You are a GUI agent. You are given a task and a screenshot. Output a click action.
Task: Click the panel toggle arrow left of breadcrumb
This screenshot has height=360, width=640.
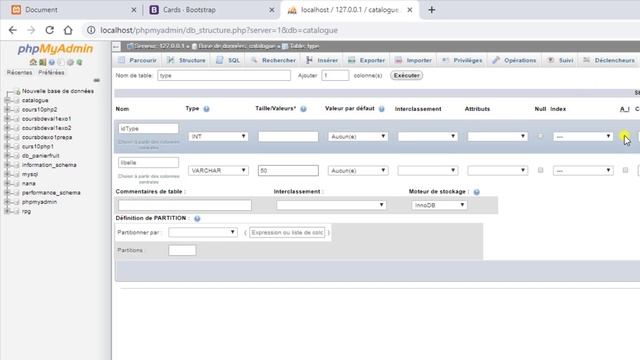click(x=116, y=47)
